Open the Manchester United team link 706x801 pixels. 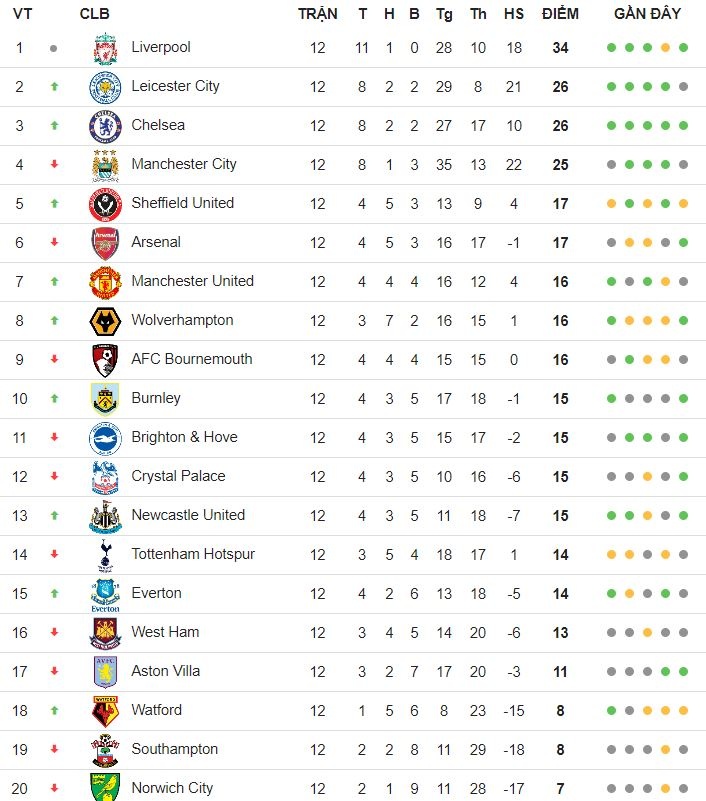coord(192,281)
